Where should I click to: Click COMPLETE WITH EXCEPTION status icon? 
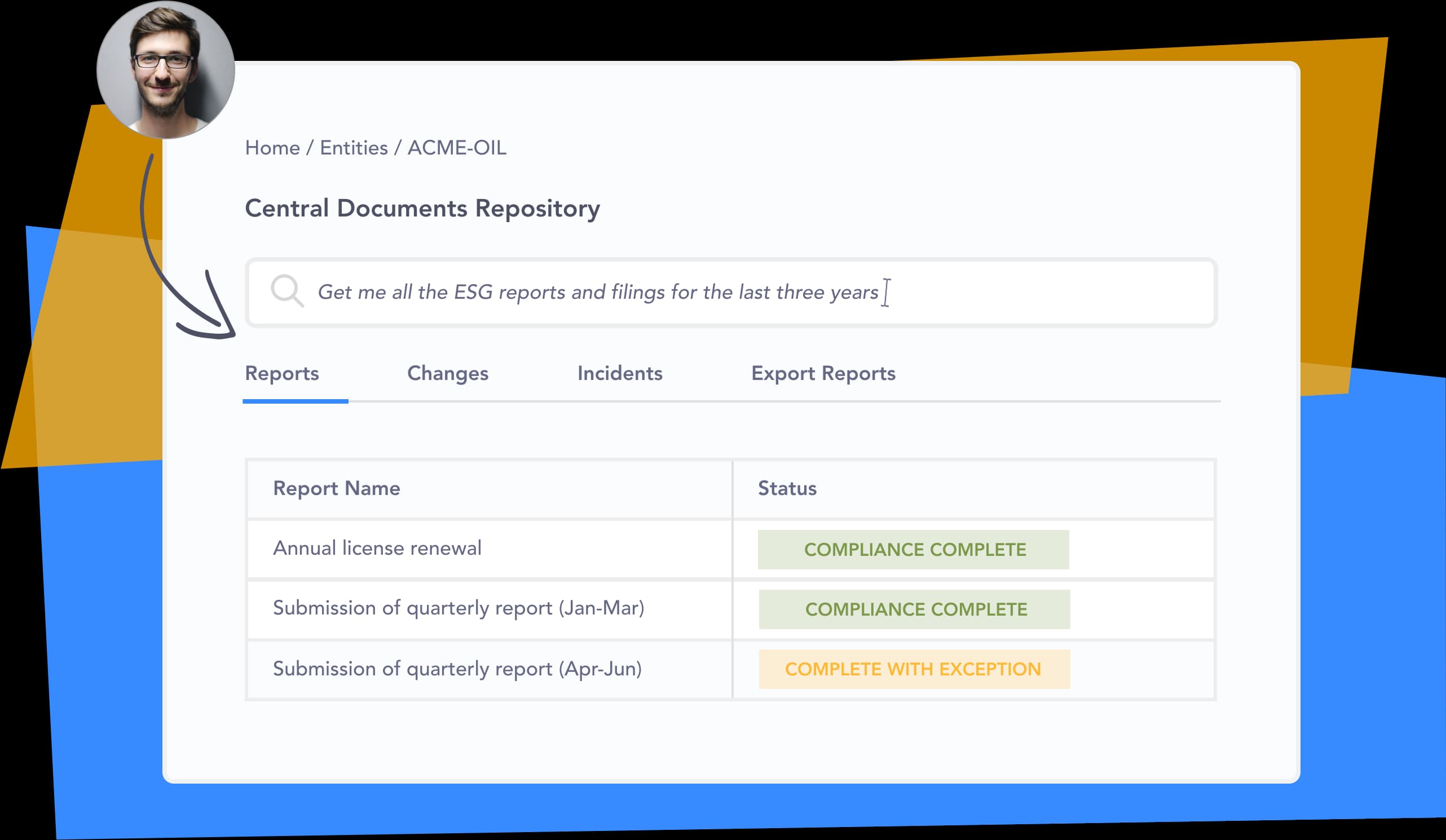913,668
